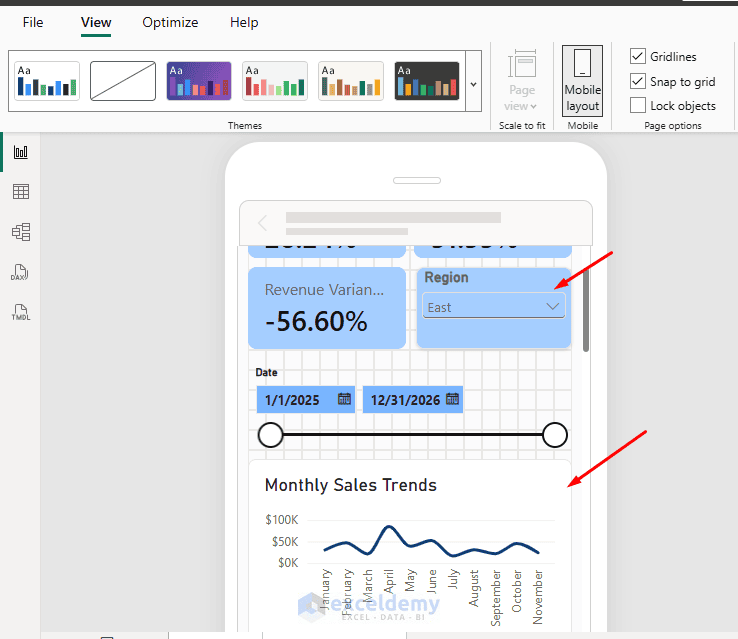Viewport: 738px width, 639px height.
Task: Uncheck the Gridlines checkbox
Action: (638, 56)
